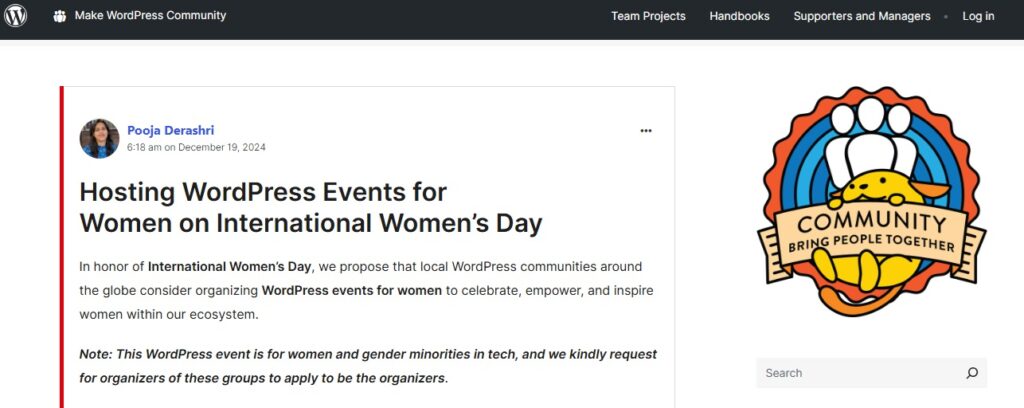Click the dot separator before Log in
1024x408 pixels.
[946, 17]
